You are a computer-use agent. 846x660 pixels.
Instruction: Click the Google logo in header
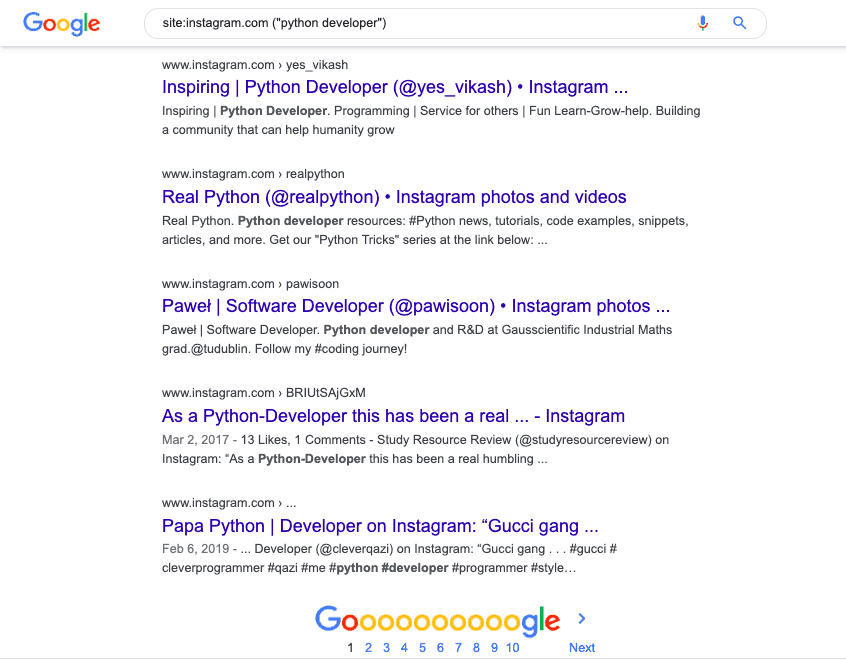pyautogui.click(x=61, y=23)
